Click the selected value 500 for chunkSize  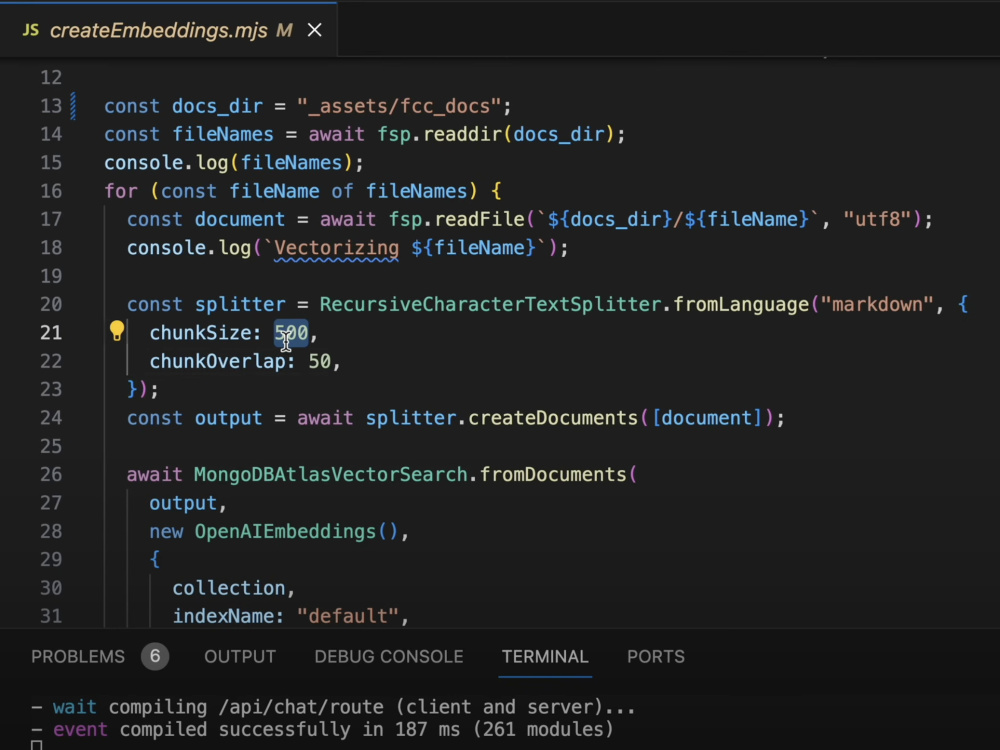291,332
